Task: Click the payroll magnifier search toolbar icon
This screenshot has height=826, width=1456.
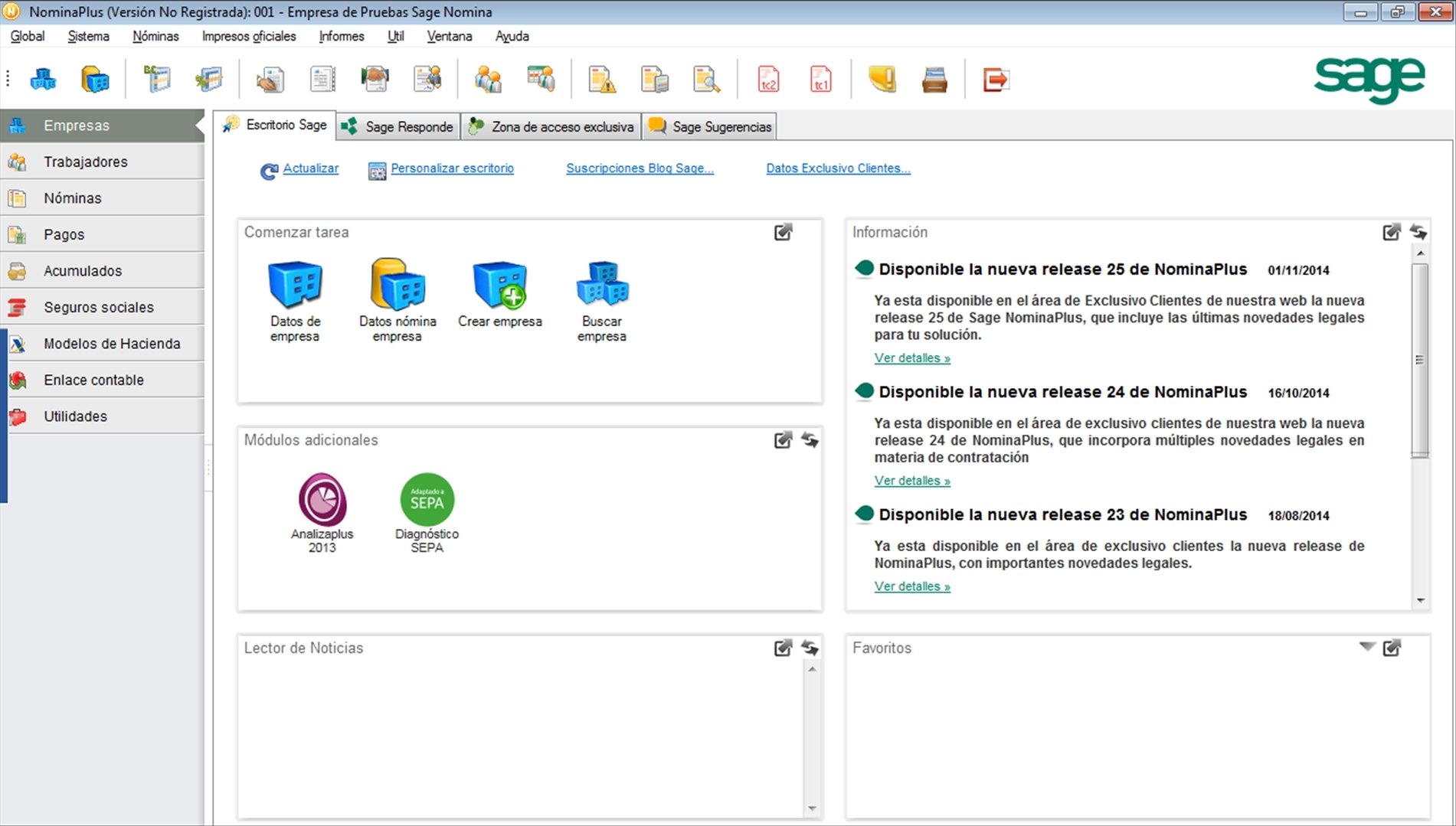Action: [706, 80]
